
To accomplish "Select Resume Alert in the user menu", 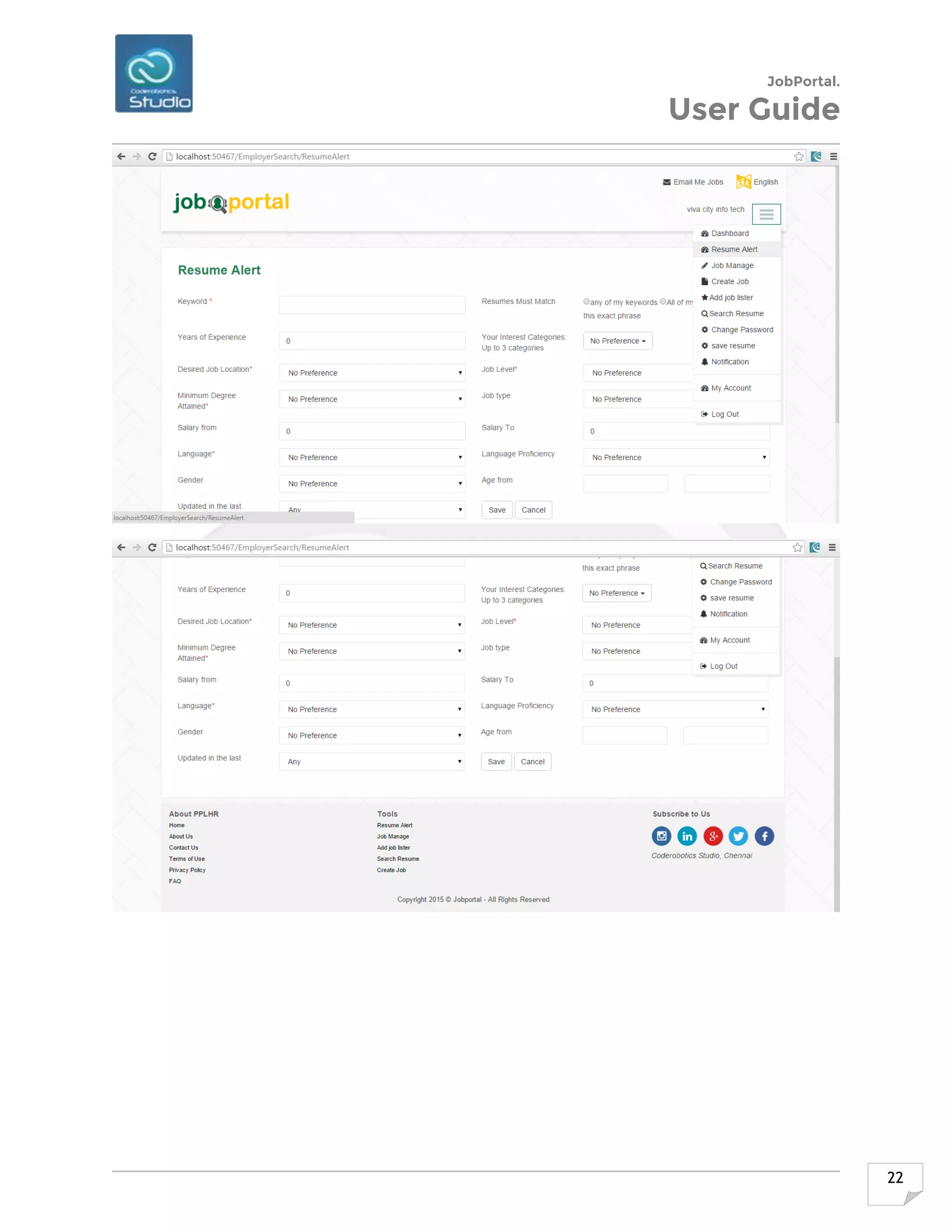I will 737,249.
